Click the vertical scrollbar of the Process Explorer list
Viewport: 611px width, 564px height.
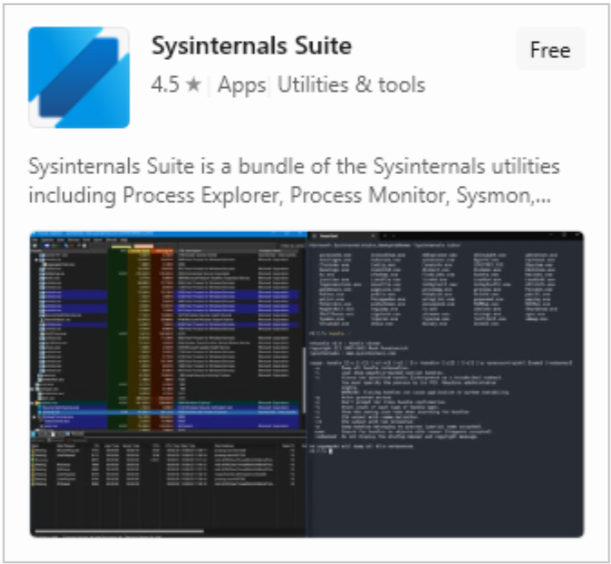[x=304, y=380]
